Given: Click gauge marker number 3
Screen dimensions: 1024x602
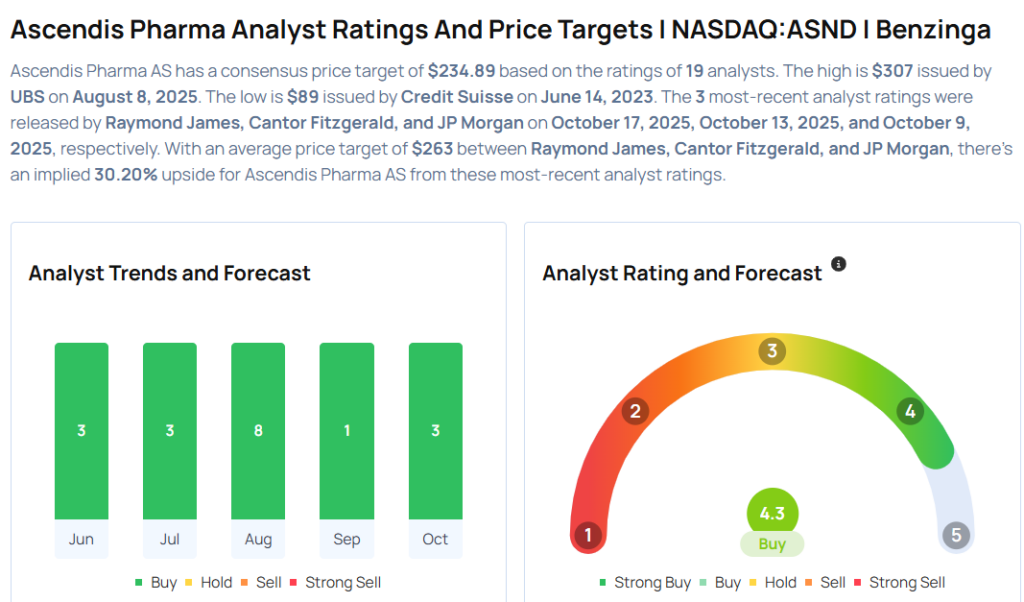Looking at the screenshot, I should click(x=772, y=351).
